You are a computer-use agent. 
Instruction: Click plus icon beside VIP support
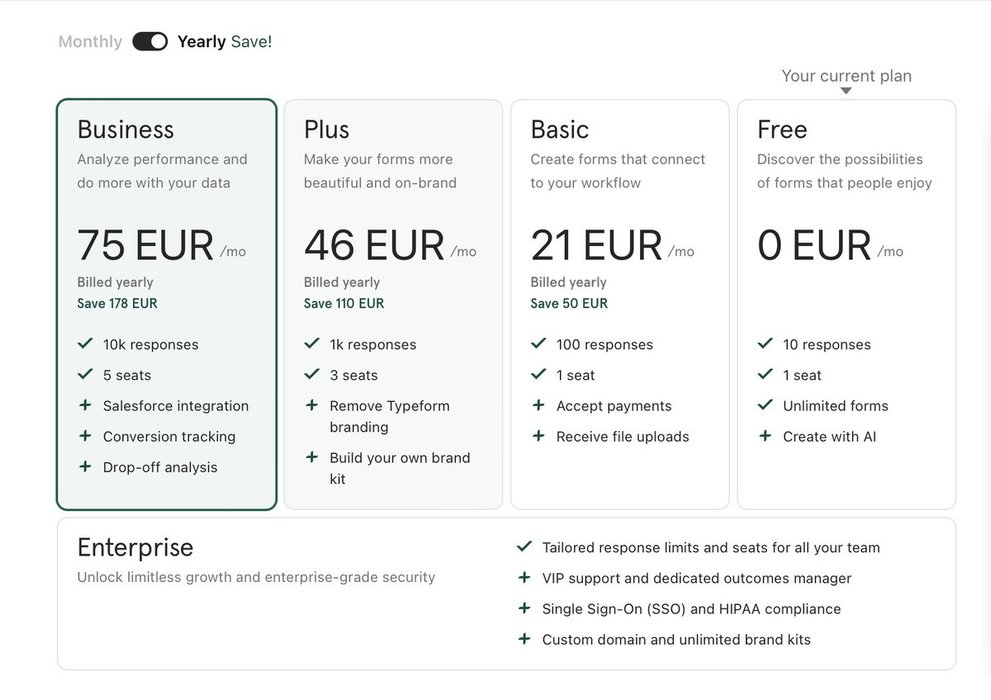tap(524, 578)
